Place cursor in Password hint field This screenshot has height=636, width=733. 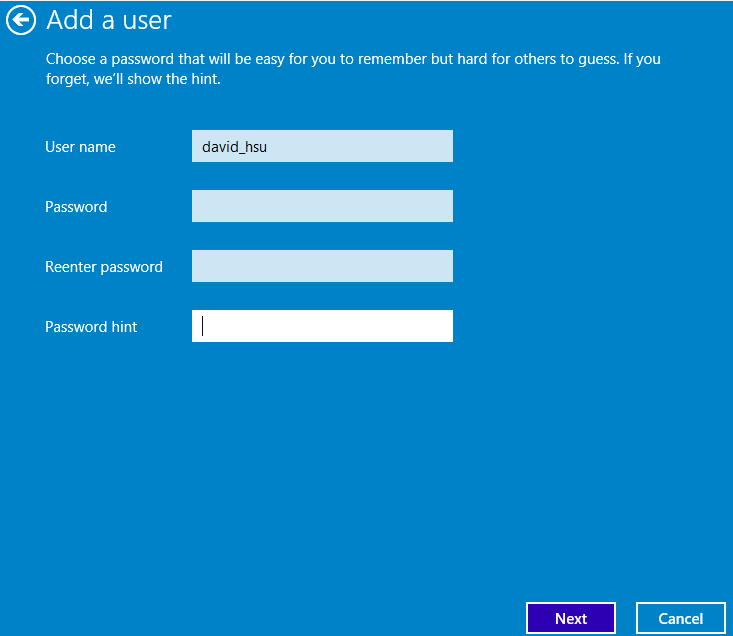(x=322, y=326)
